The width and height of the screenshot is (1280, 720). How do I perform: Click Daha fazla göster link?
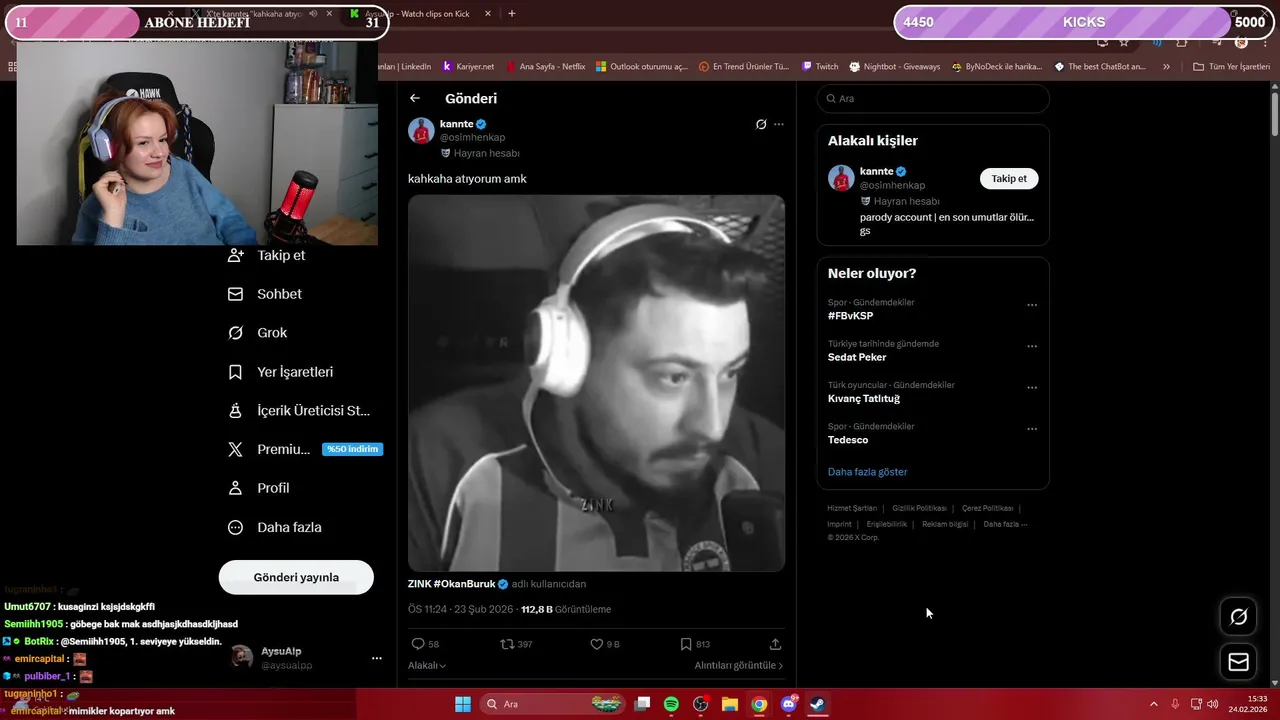pos(867,472)
